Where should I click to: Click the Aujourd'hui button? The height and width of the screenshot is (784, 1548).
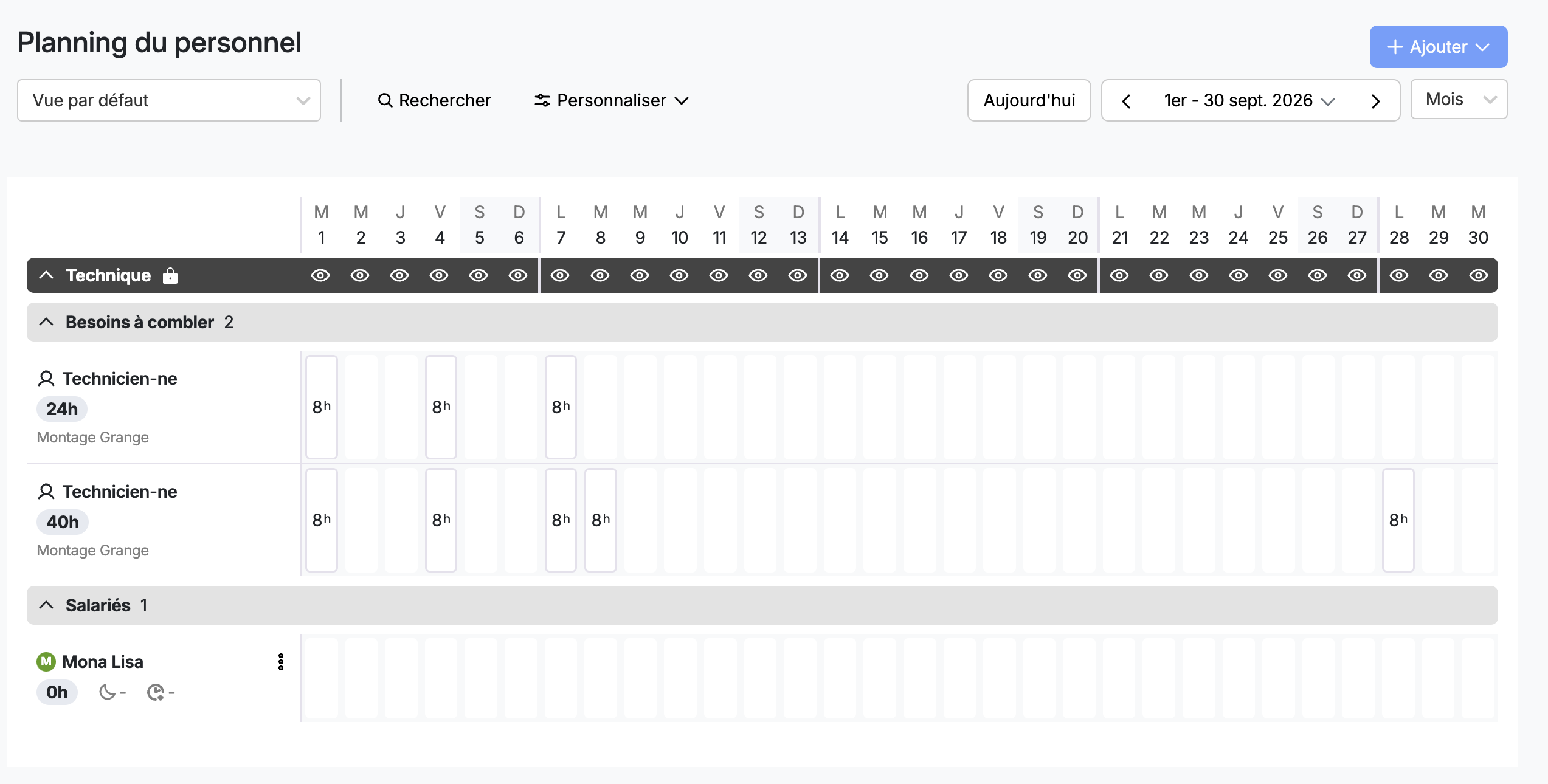[x=1029, y=100]
